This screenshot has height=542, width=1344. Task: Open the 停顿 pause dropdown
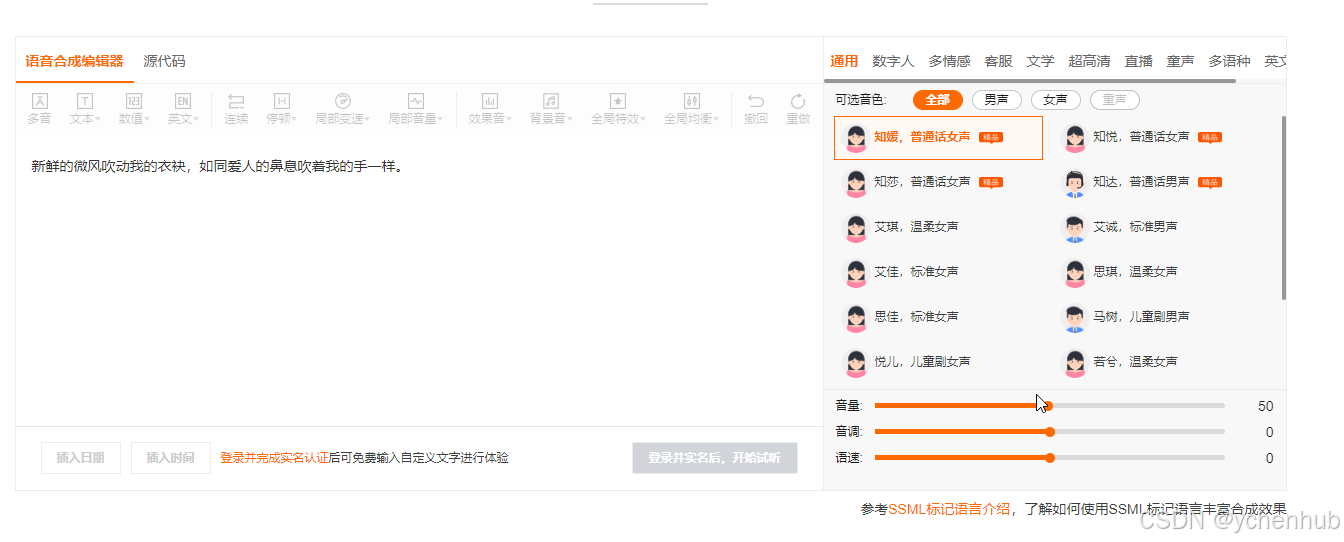(x=282, y=108)
